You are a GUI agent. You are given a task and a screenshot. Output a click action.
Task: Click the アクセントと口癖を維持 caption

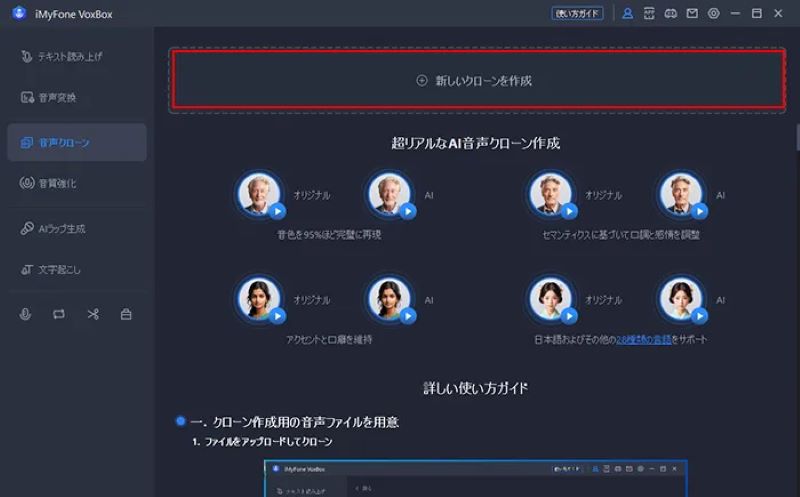[329, 339]
